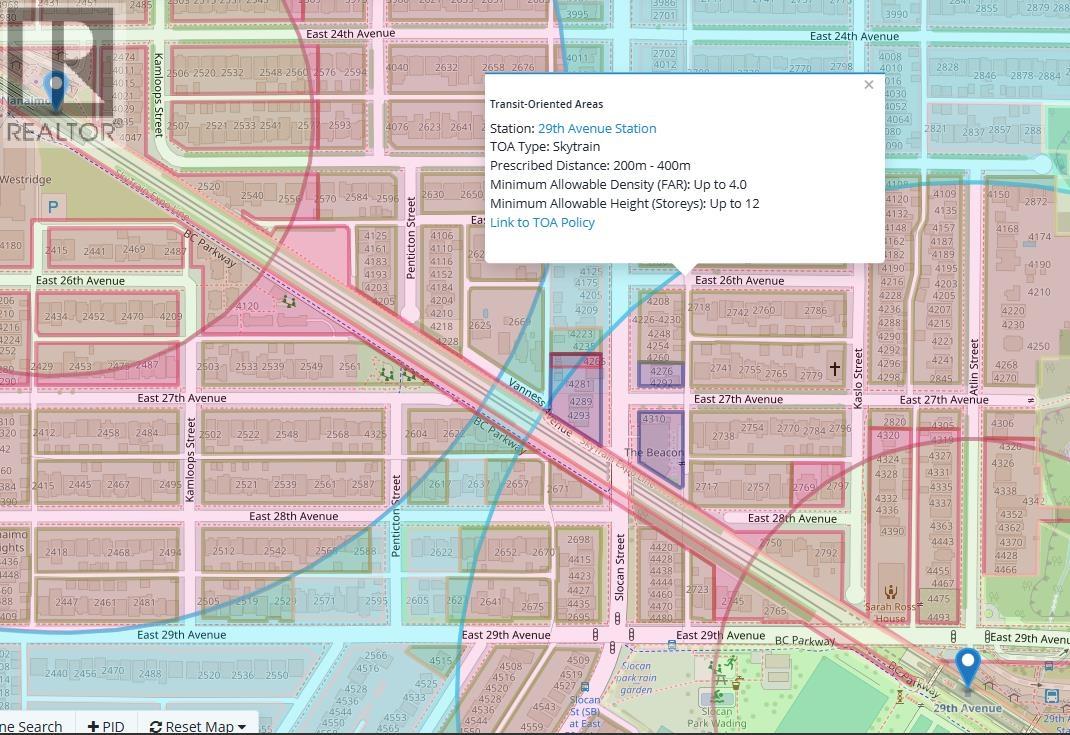Click the Atlin Street label
This screenshot has height=735, width=1070.
(974, 367)
